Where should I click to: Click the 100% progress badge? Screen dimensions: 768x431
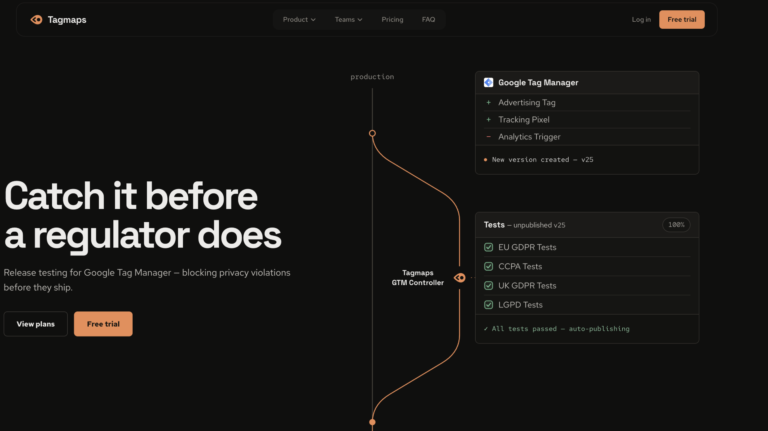click(x=676, y=225)
